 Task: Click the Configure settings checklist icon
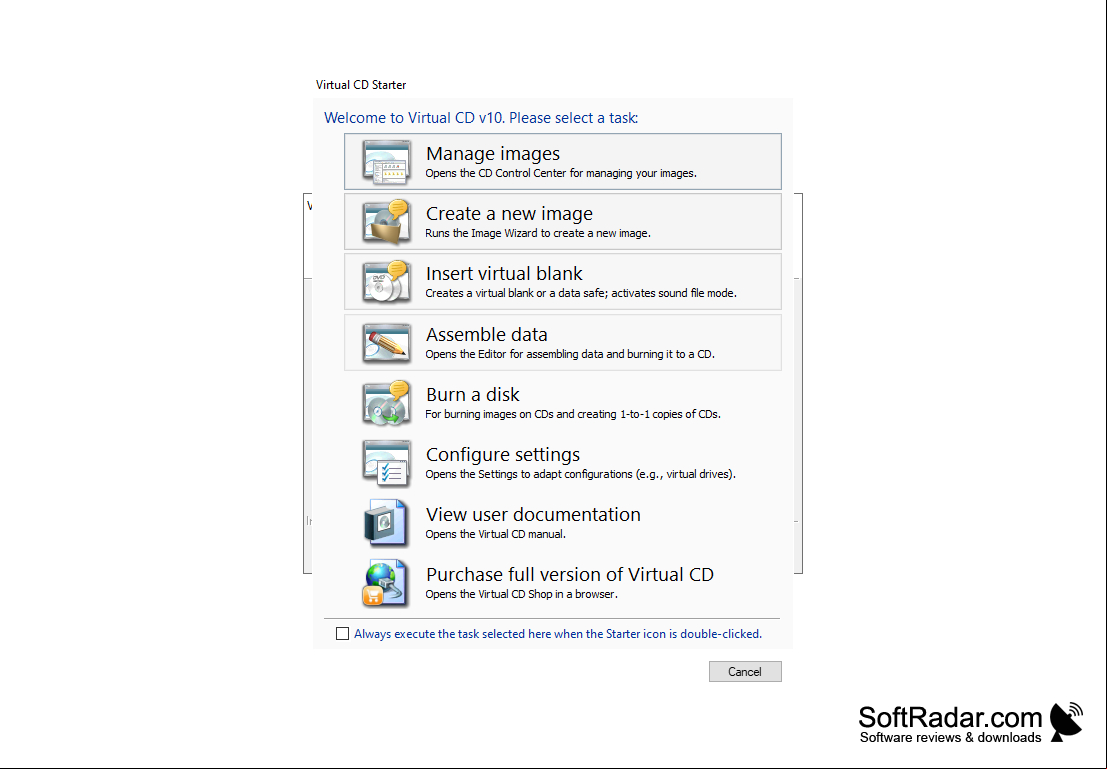click(x=386, y=463)
